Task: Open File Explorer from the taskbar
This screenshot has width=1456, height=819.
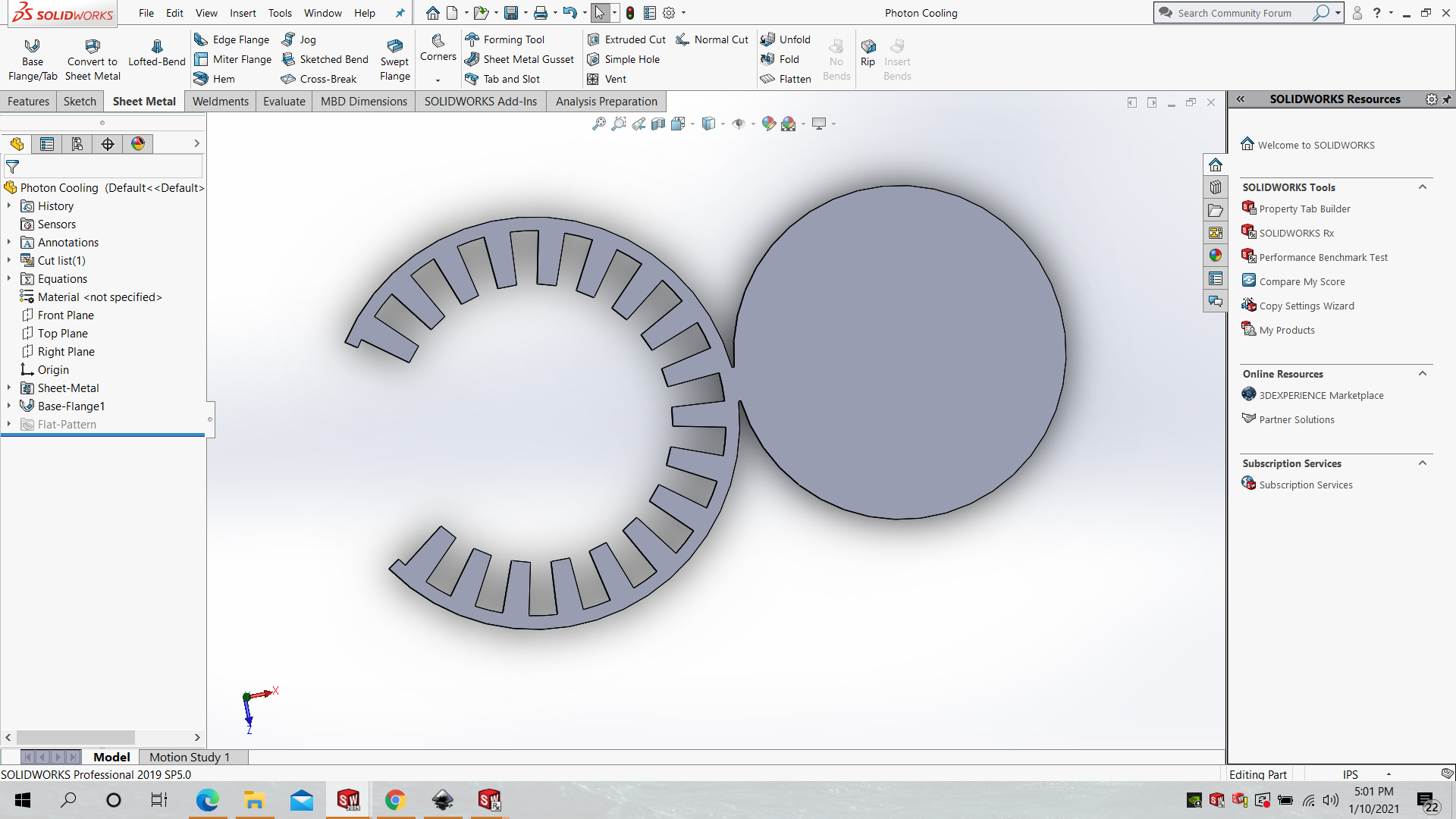Action: pos(254,800)
